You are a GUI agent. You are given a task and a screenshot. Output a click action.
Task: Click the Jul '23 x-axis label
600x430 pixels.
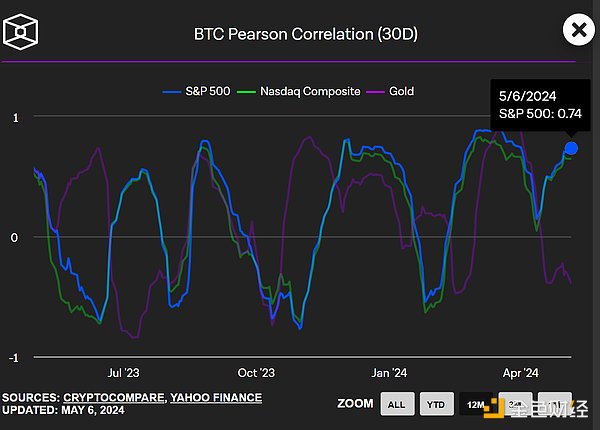[123, 372]
